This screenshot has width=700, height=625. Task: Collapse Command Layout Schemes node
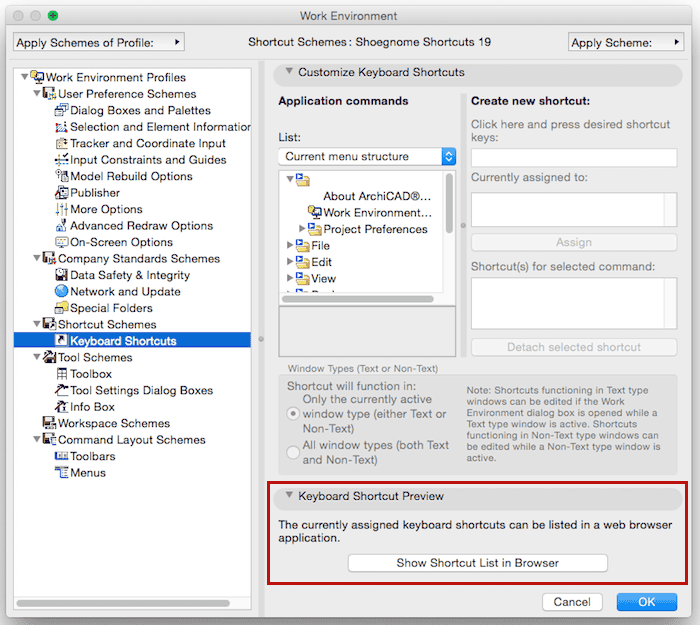(37, 439)
